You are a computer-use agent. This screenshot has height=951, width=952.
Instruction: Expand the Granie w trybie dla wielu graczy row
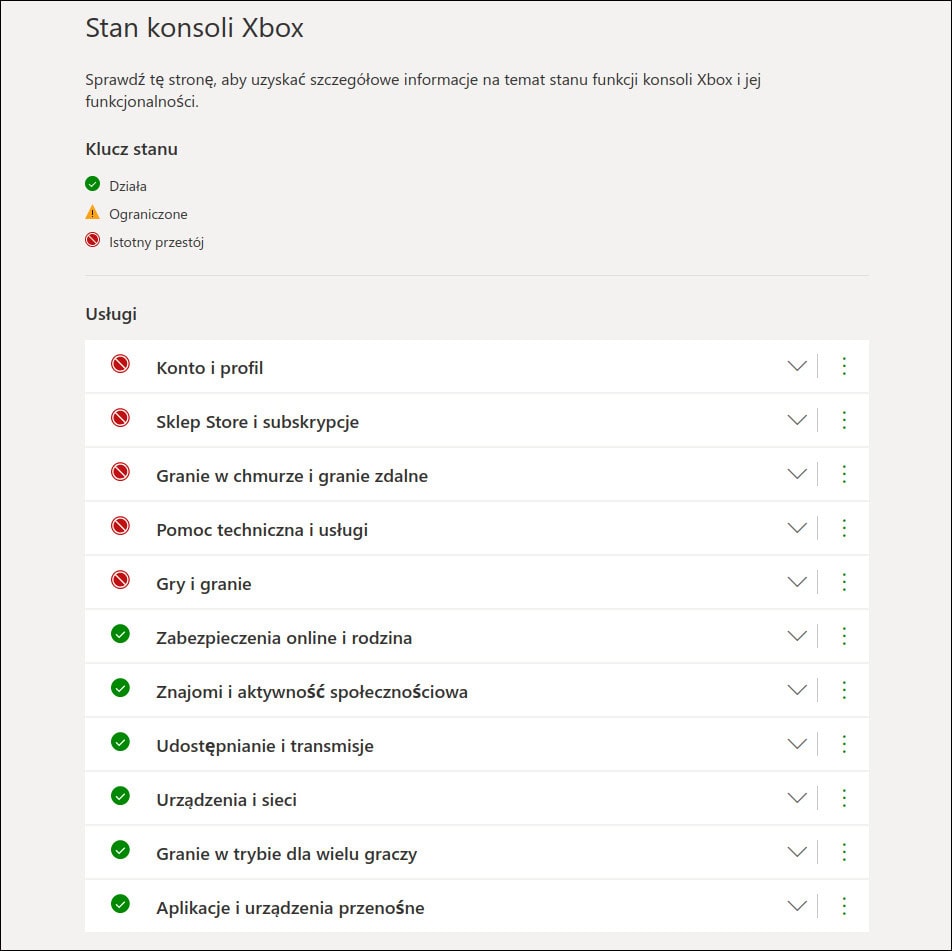pos(797,853)
